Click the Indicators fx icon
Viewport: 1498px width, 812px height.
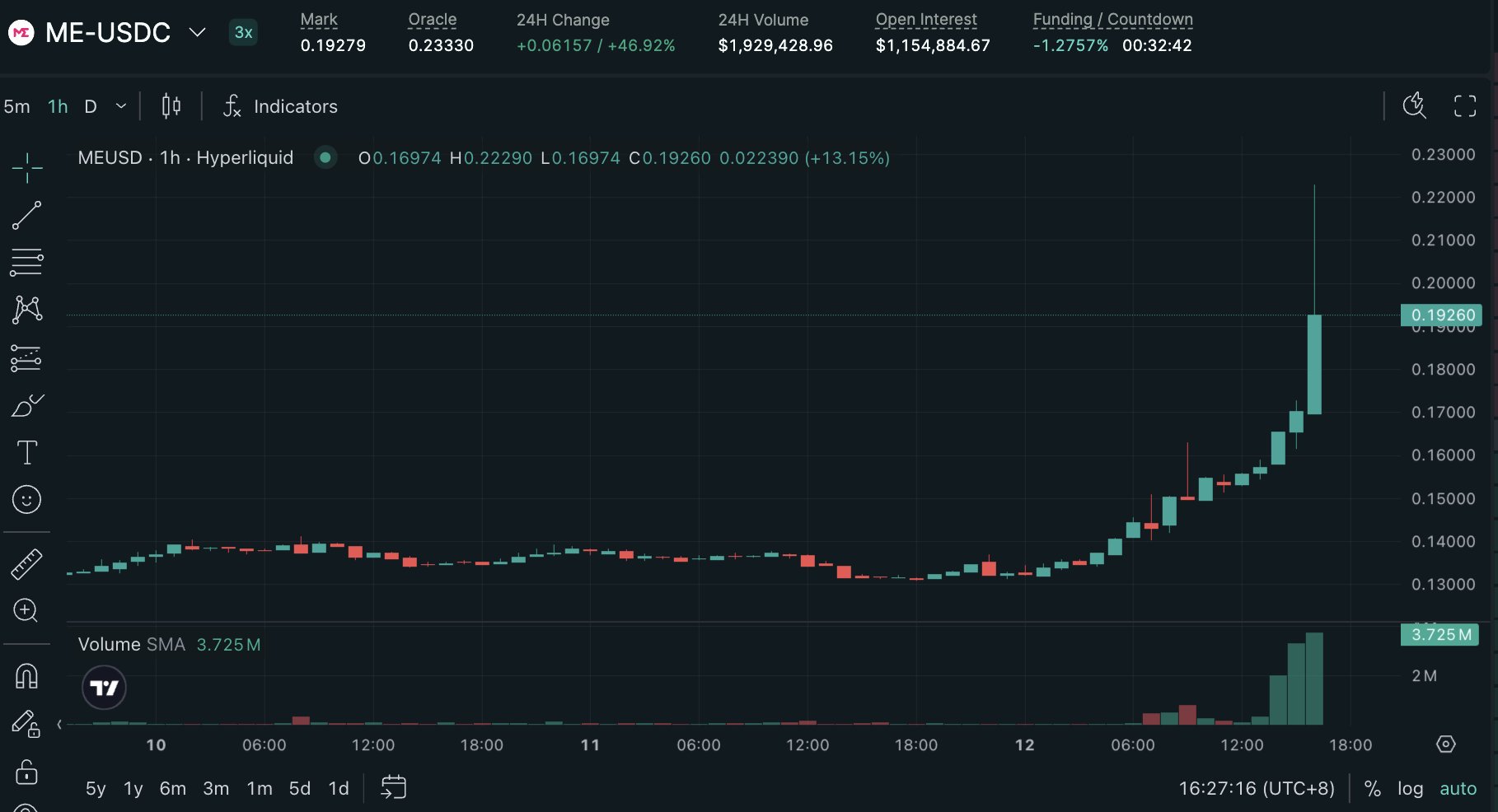(232, 105)
